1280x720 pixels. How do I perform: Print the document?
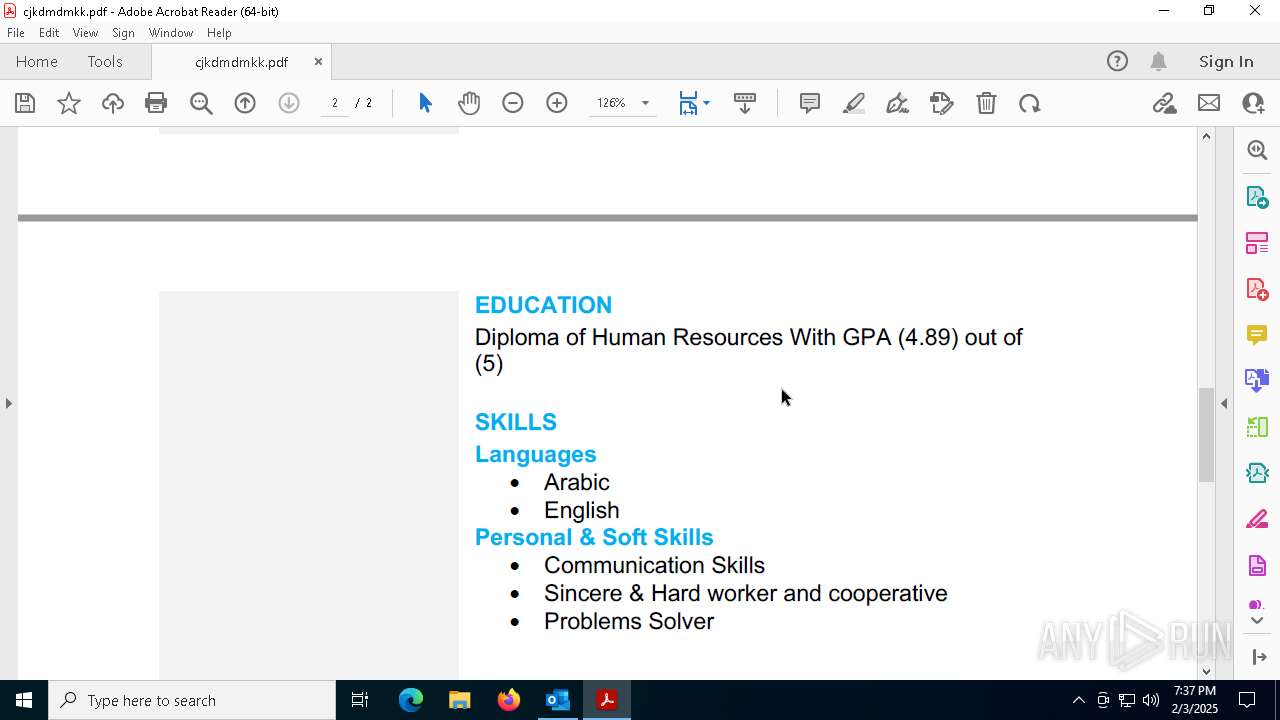[156, 103]
